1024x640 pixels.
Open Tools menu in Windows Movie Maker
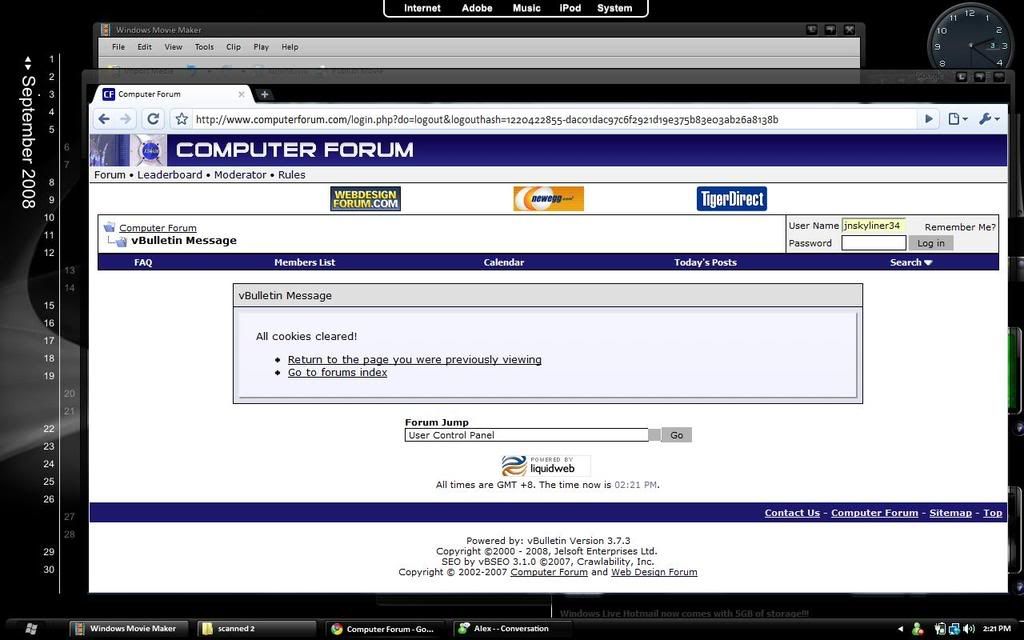[x=204, y=47]
